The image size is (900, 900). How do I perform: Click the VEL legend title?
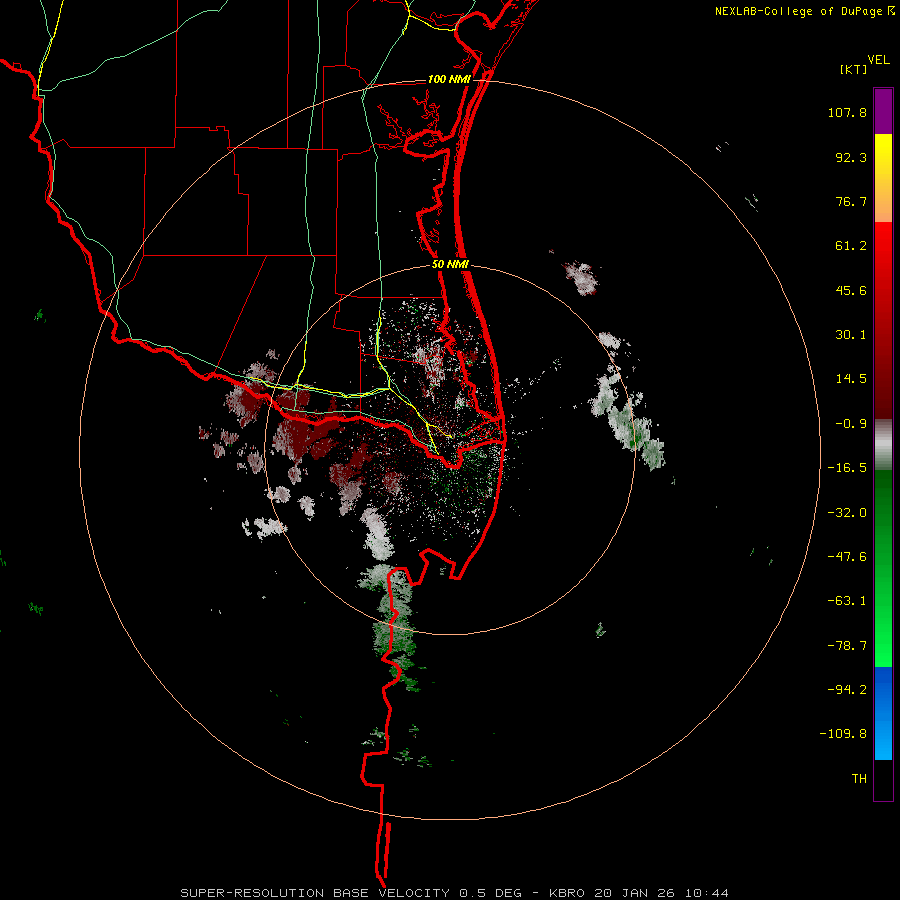point(878,60)
